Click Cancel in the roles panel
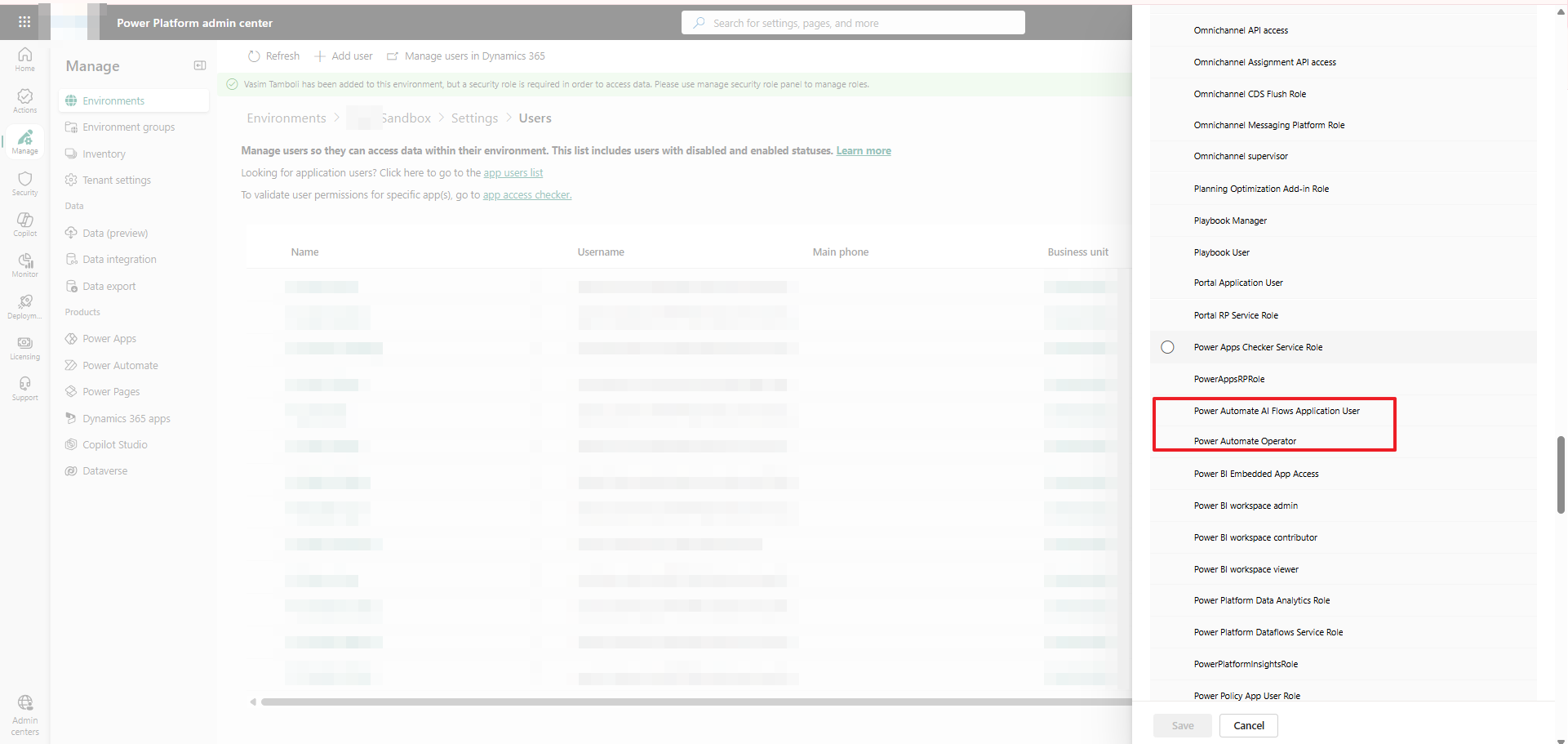 [1249, 725]
